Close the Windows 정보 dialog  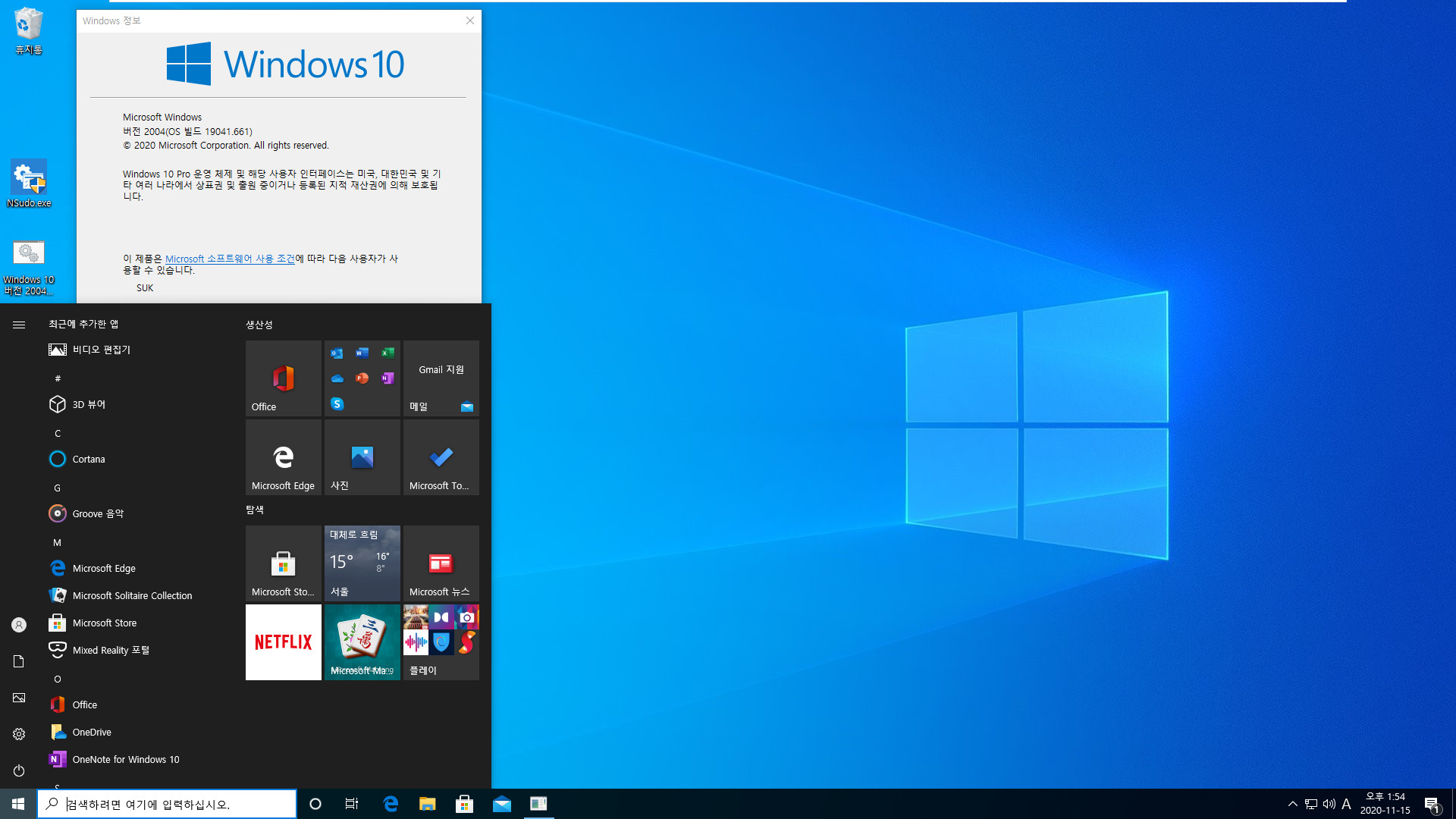tap(470, 20)
